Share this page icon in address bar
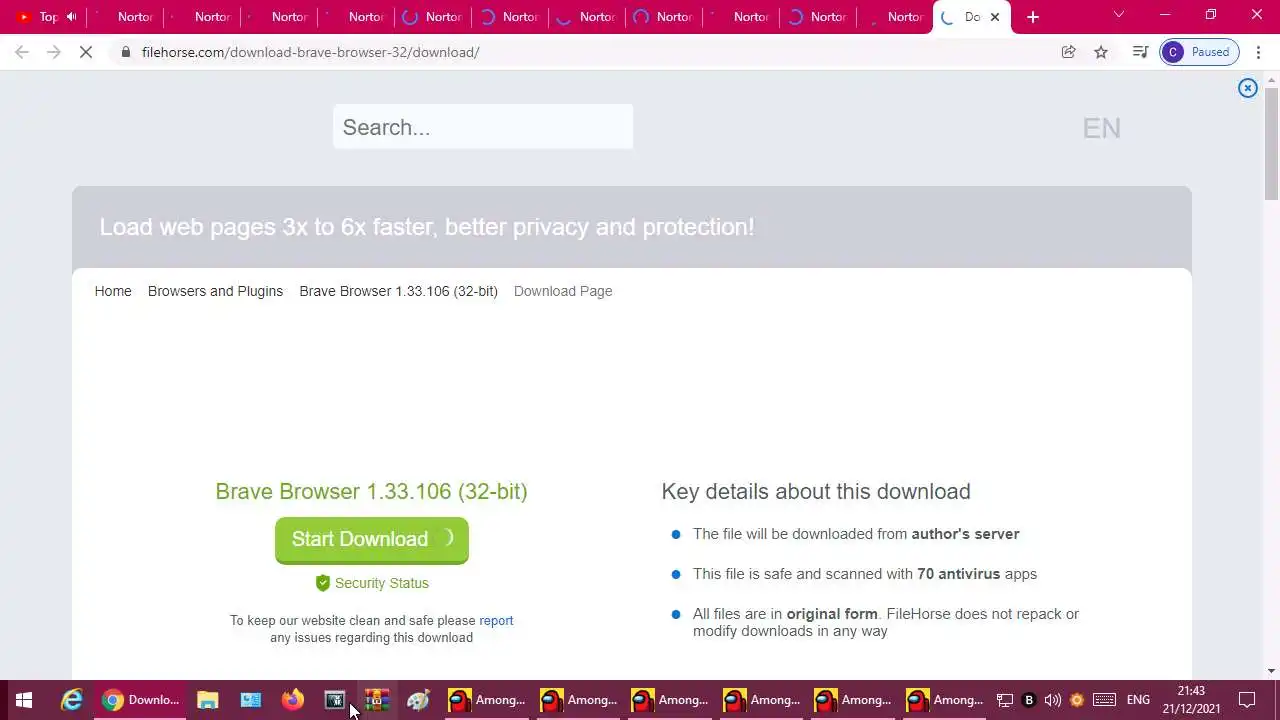 [x=1068, y=52]
